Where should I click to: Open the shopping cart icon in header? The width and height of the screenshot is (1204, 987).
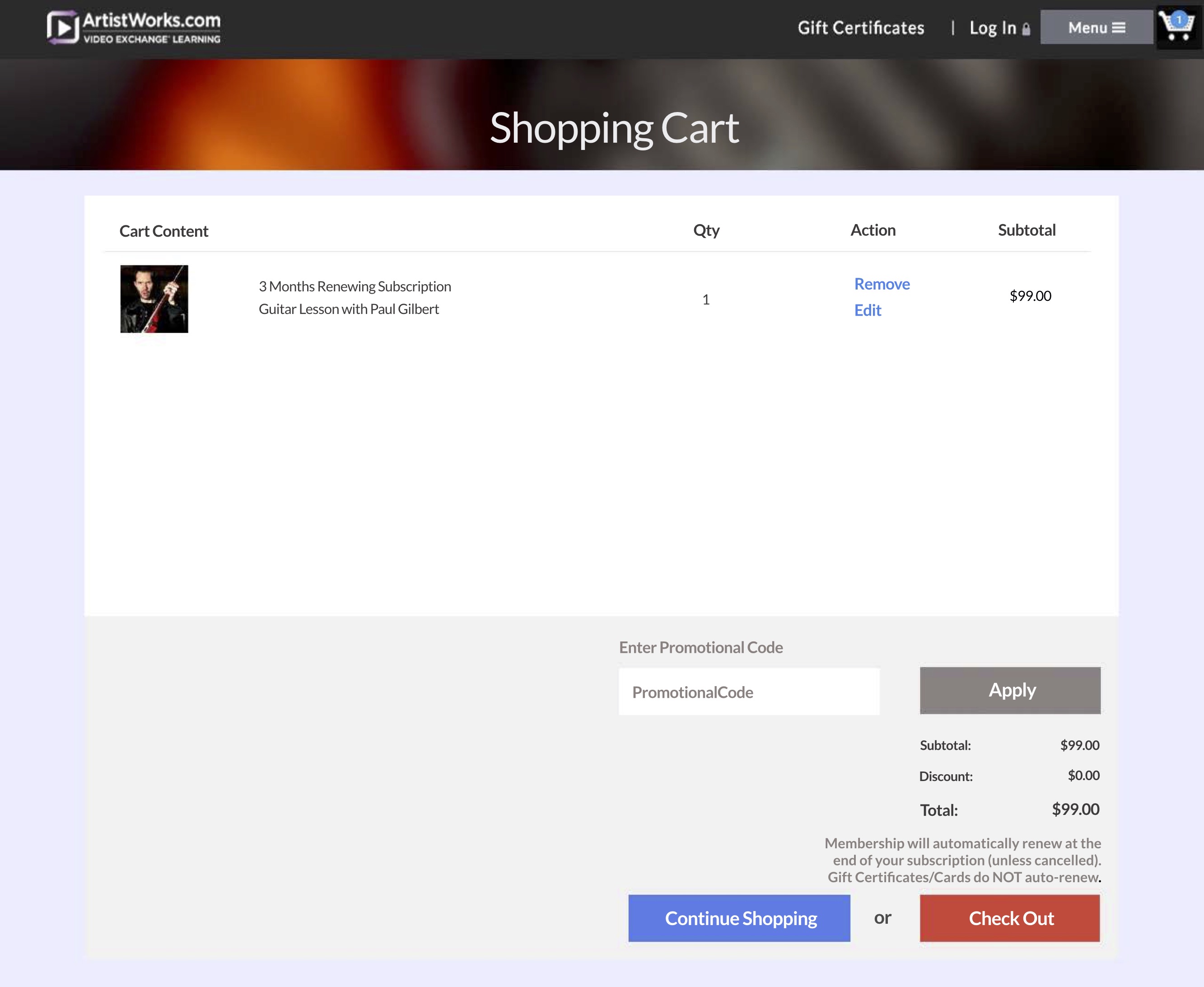[1177, 26]
